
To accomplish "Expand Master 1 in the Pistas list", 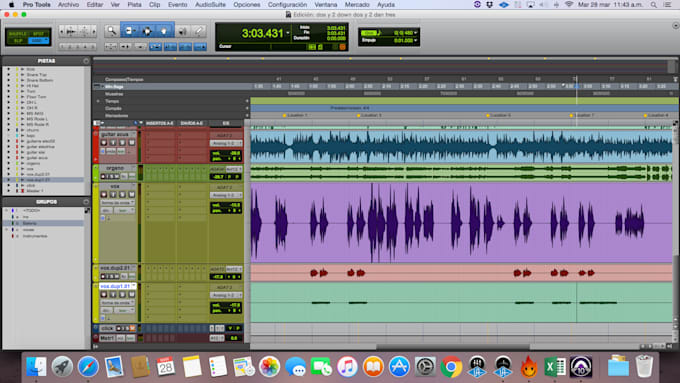I will pyautogui.click(x=8, y=190).
